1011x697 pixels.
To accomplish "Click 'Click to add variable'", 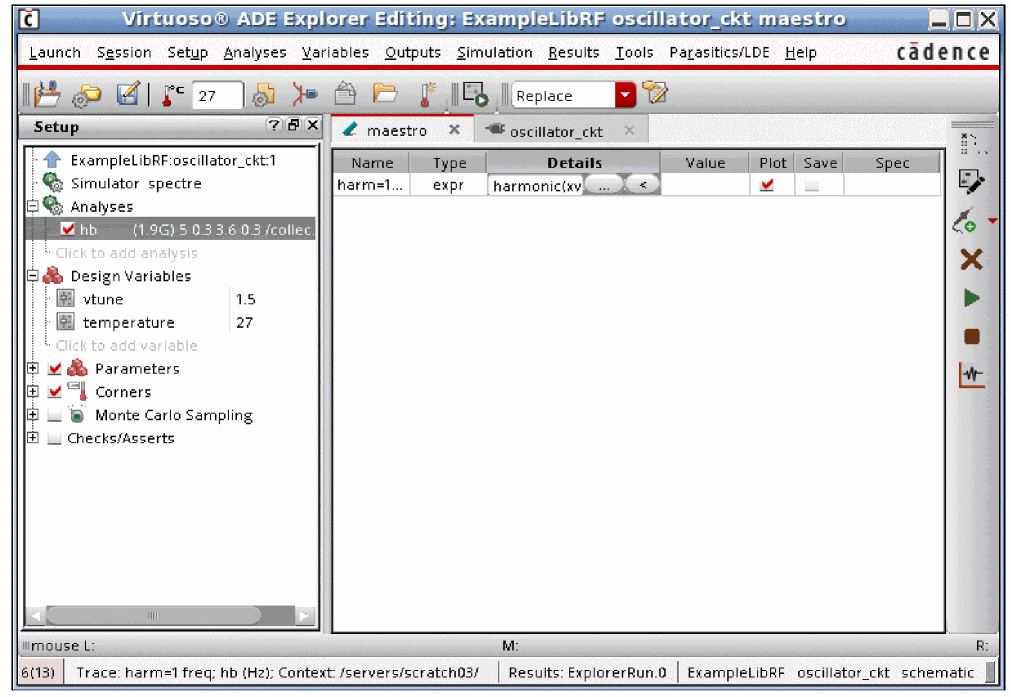I will [x=126, y=346].
